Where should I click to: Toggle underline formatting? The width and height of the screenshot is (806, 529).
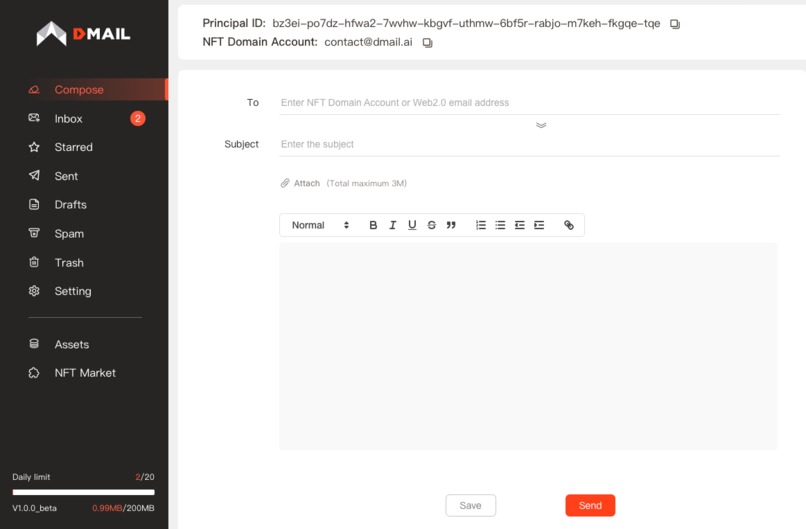click(x=412, y=225)
